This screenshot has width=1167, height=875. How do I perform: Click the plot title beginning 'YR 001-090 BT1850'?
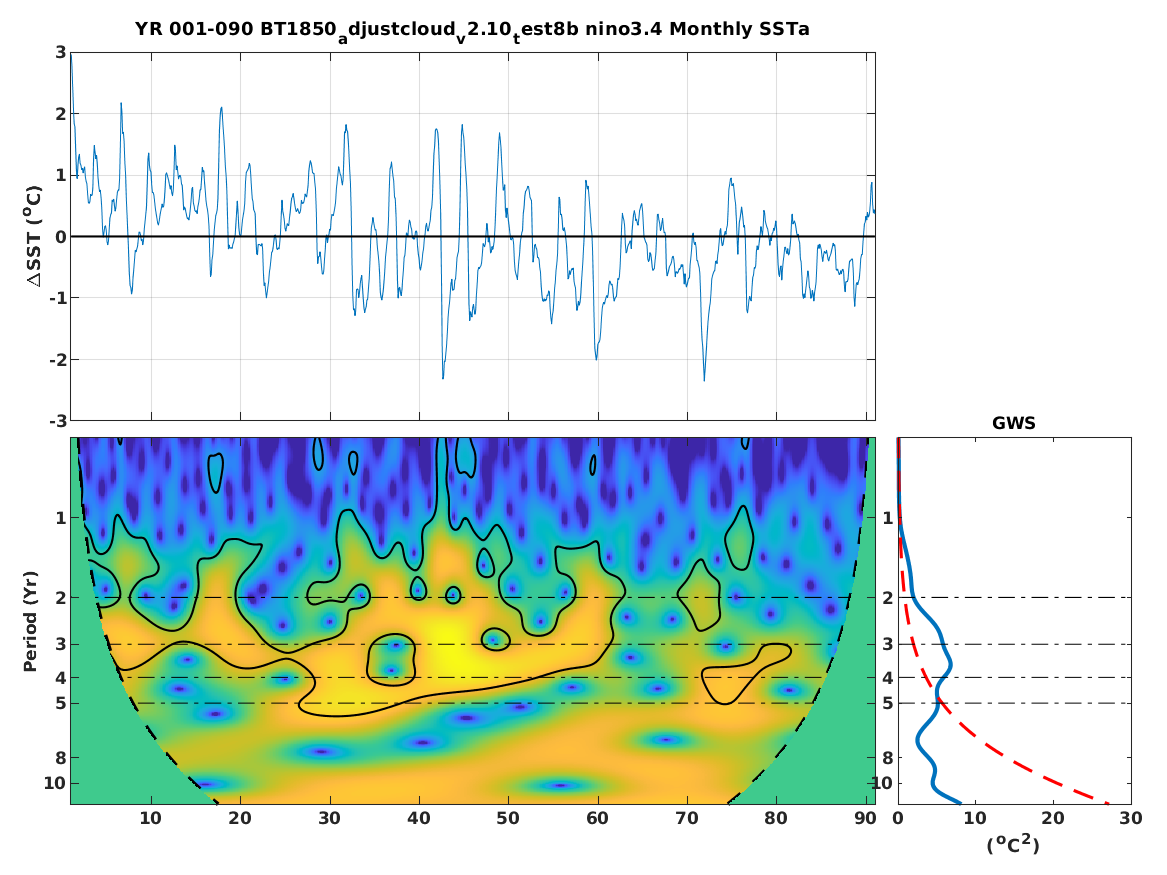(x=472, y=31)
